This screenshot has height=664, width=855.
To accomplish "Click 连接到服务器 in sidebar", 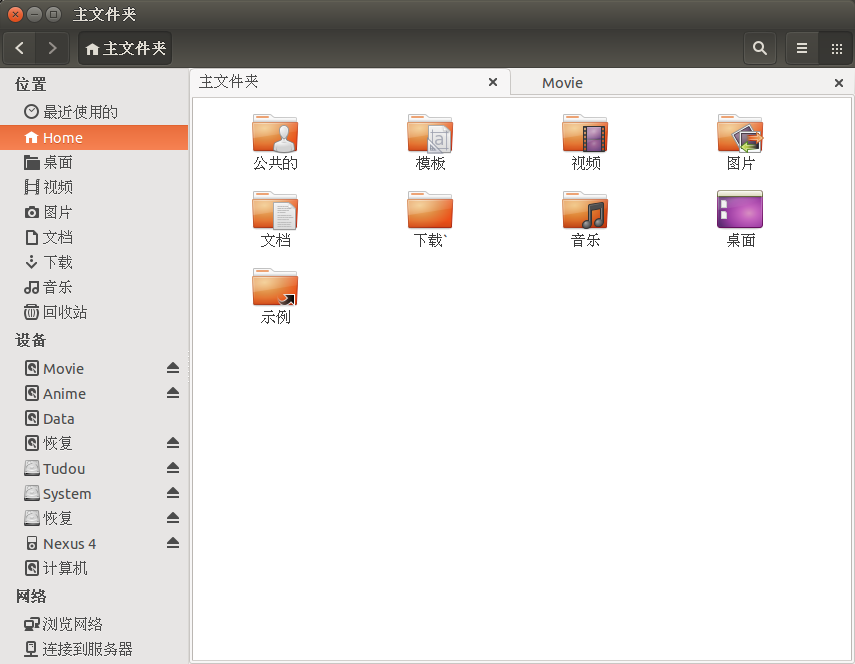I will [x=87, y=649].
